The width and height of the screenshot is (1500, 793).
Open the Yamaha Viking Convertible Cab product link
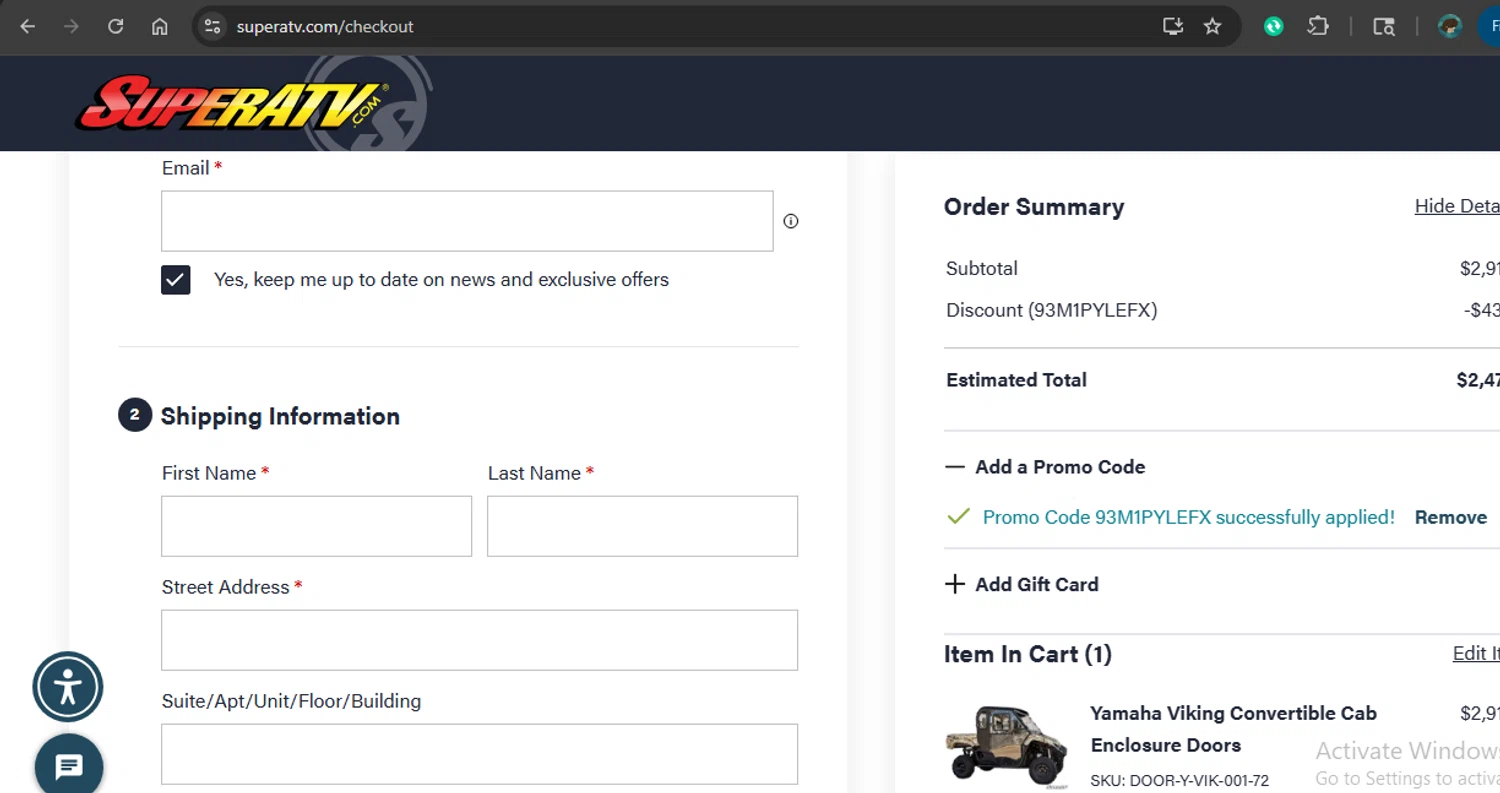coord(1233,729)
